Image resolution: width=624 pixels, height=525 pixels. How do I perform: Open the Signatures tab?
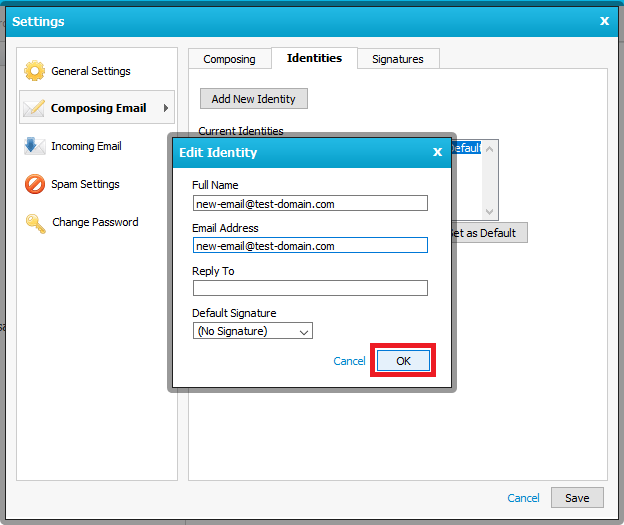(398, 59)
